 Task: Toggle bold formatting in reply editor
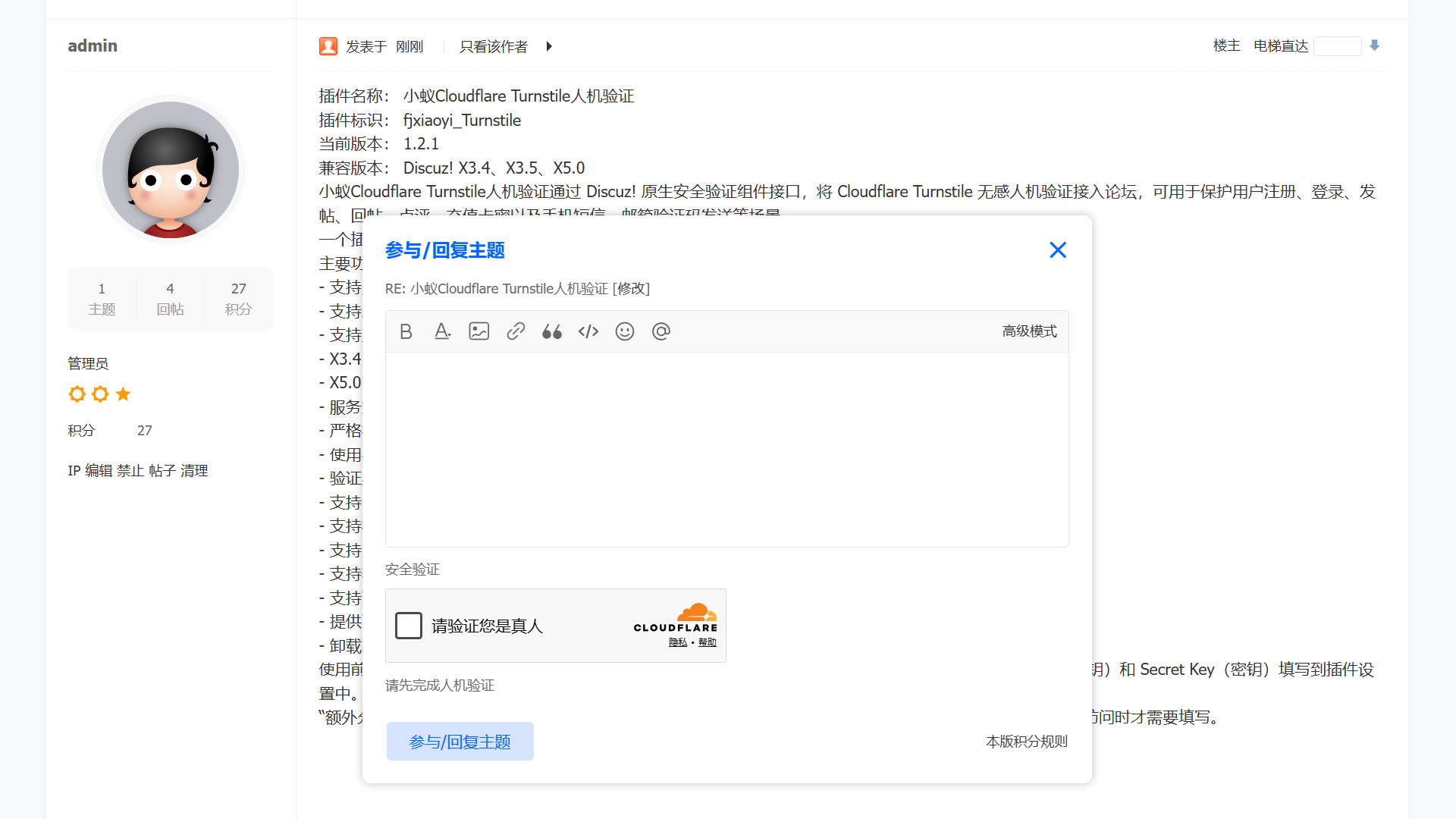(x=406, y=331)
